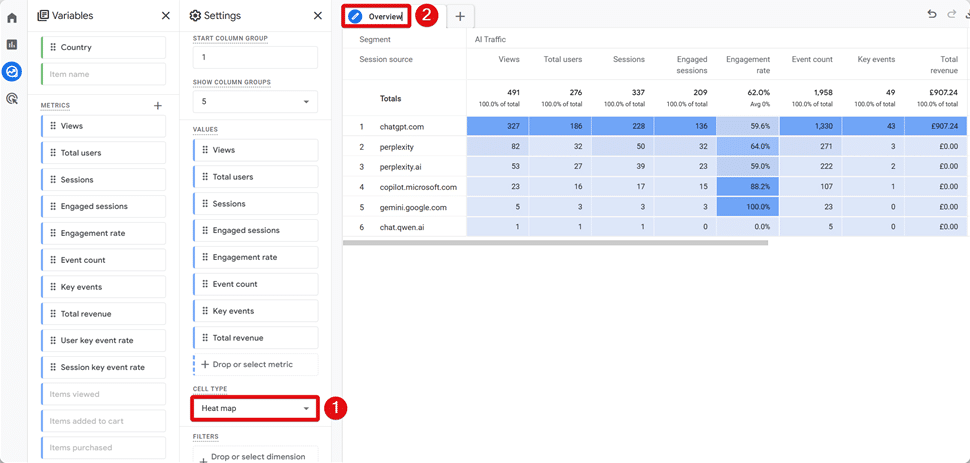Select Country dimension in Variables
Viewport: 970px width, 463px height.
[x=103, y=47]
